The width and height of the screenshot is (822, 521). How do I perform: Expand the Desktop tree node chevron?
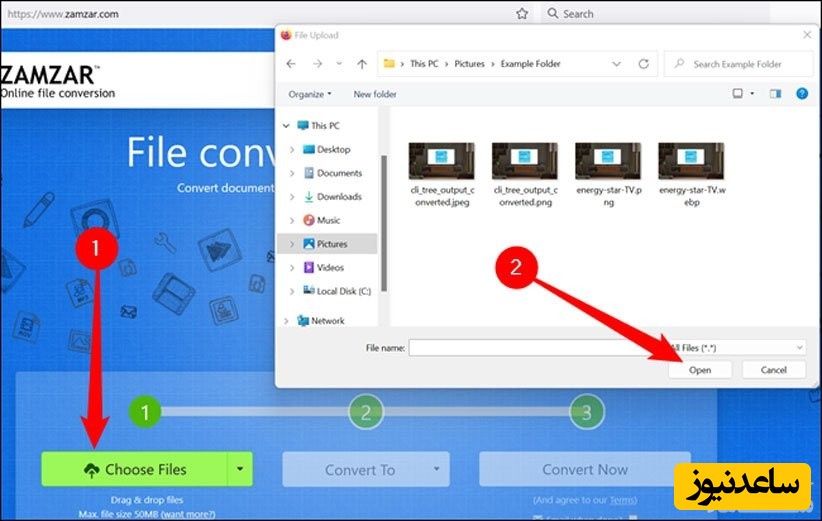coord(291,150)
